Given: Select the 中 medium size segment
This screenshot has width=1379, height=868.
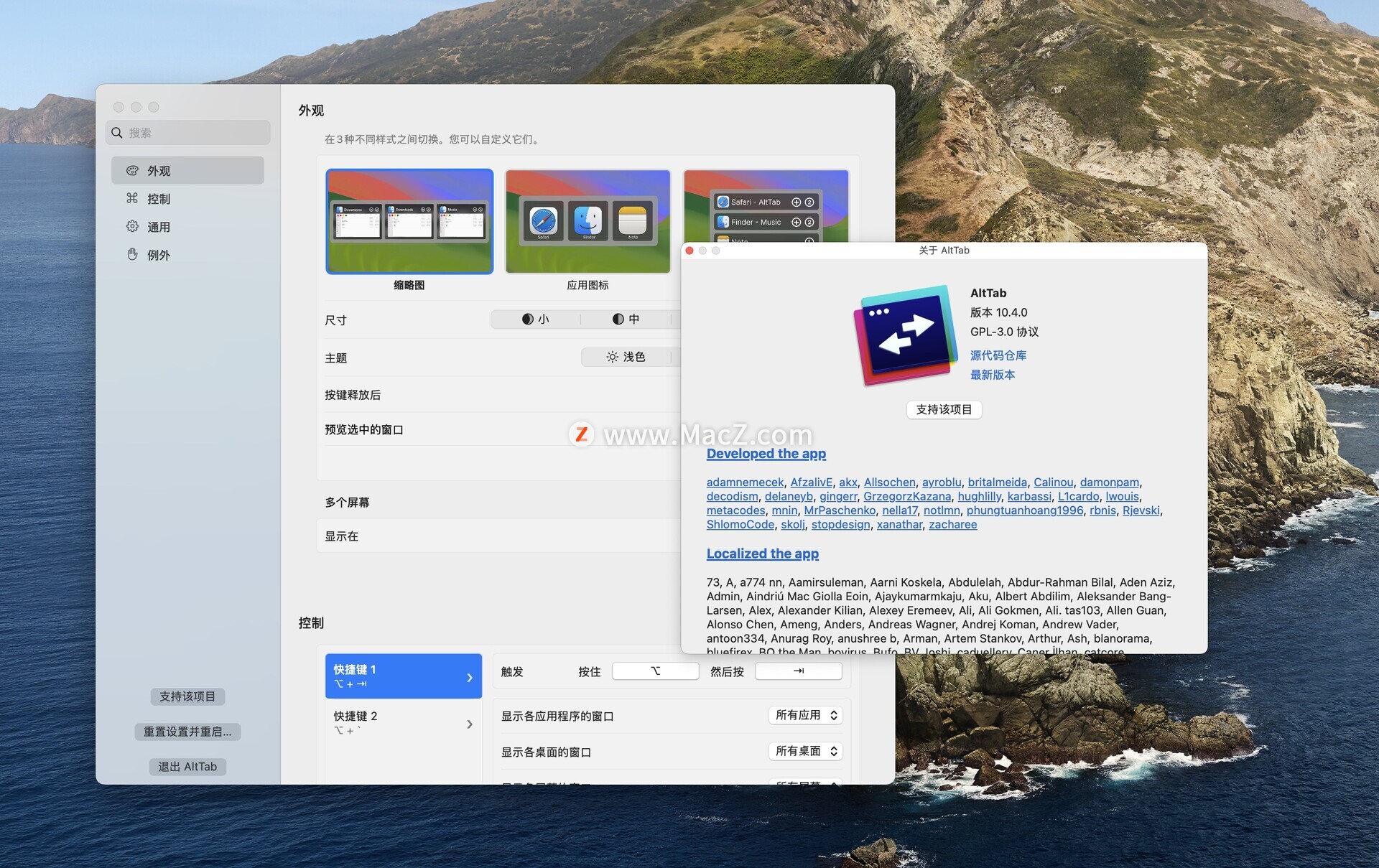Looking at the screenshot, I should click(626, 319).
